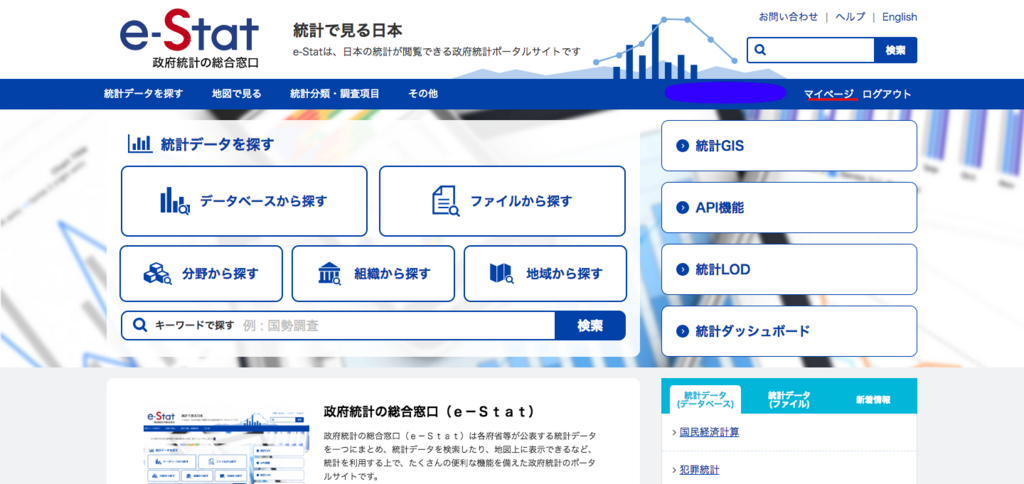Click the file search document icon
Image resolution: width=1024 pixels, height=484 pixels.
click(x=445, y=201)
